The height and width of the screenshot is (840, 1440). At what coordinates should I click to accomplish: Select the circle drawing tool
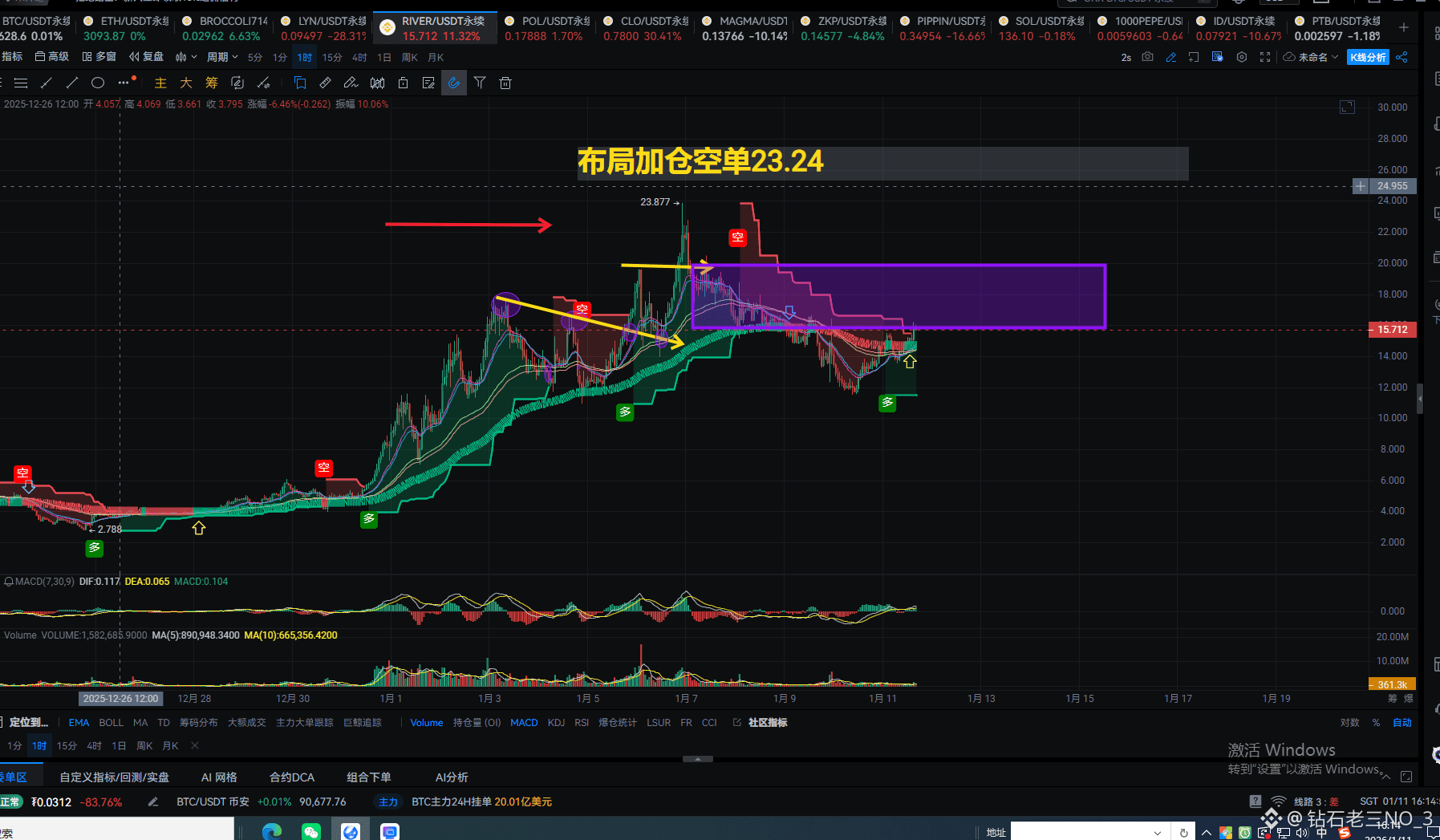point(97,82)
